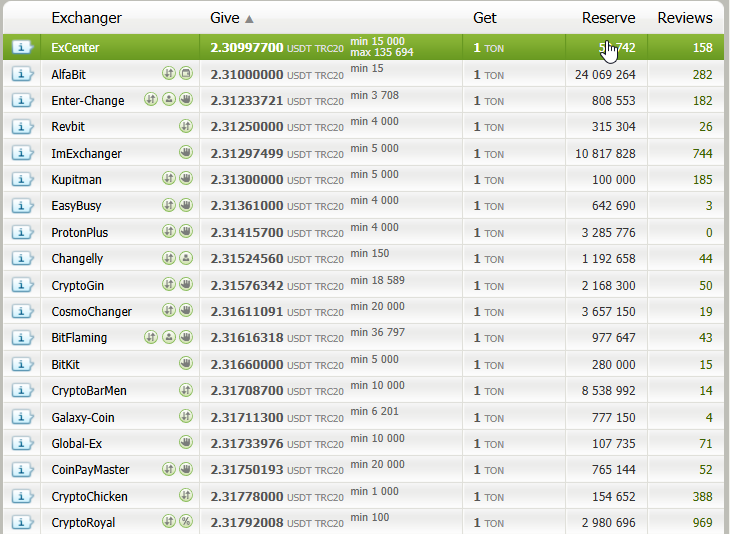Sort exchangers by the Reviews header

point(684,18)
